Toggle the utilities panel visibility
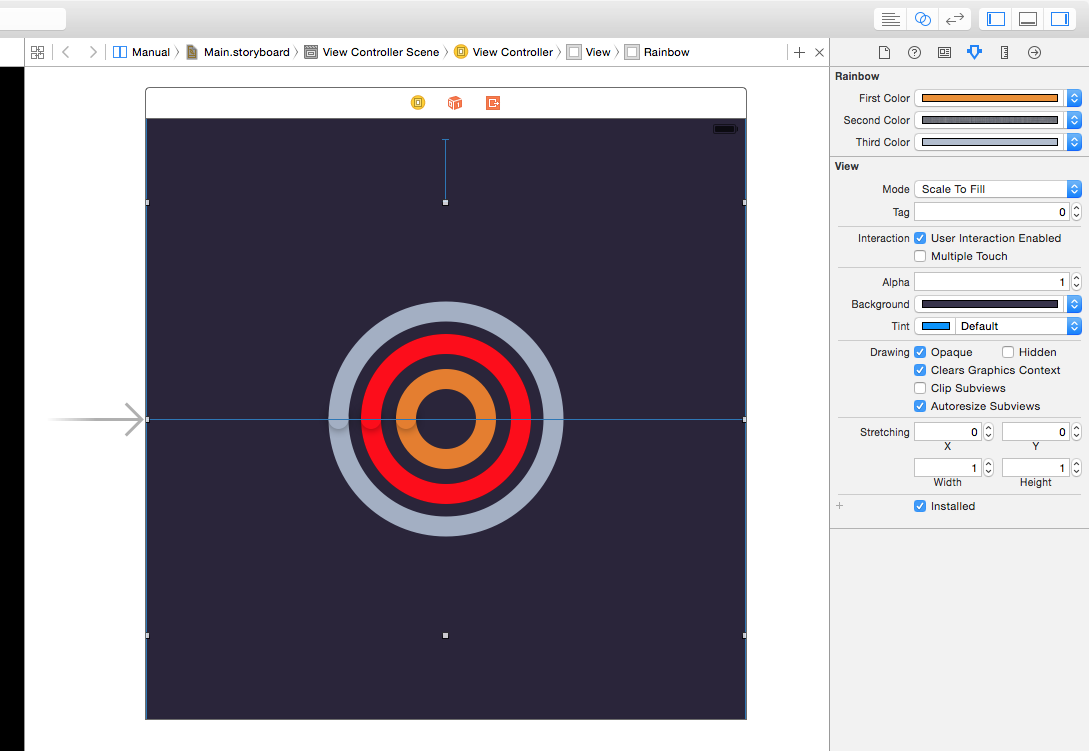The image size is (1089, 751). click(1062, 18)
